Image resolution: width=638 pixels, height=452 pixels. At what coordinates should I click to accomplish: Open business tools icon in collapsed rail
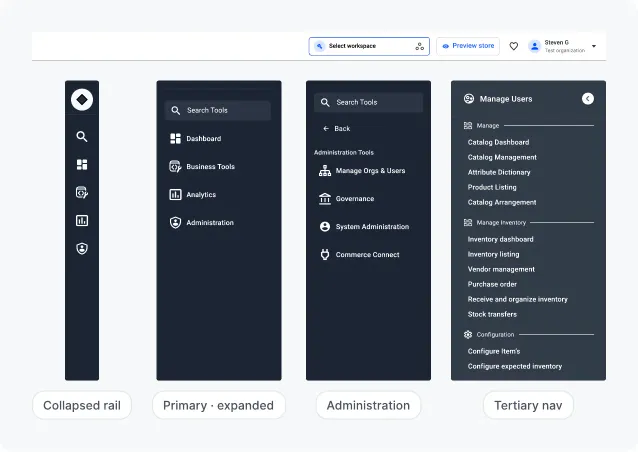(x=82, y=192)
